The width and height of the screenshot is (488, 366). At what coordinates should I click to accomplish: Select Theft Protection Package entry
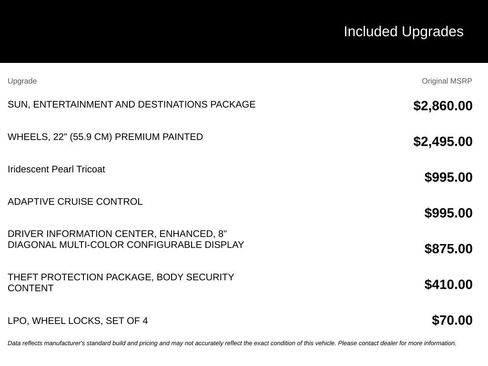121,282
